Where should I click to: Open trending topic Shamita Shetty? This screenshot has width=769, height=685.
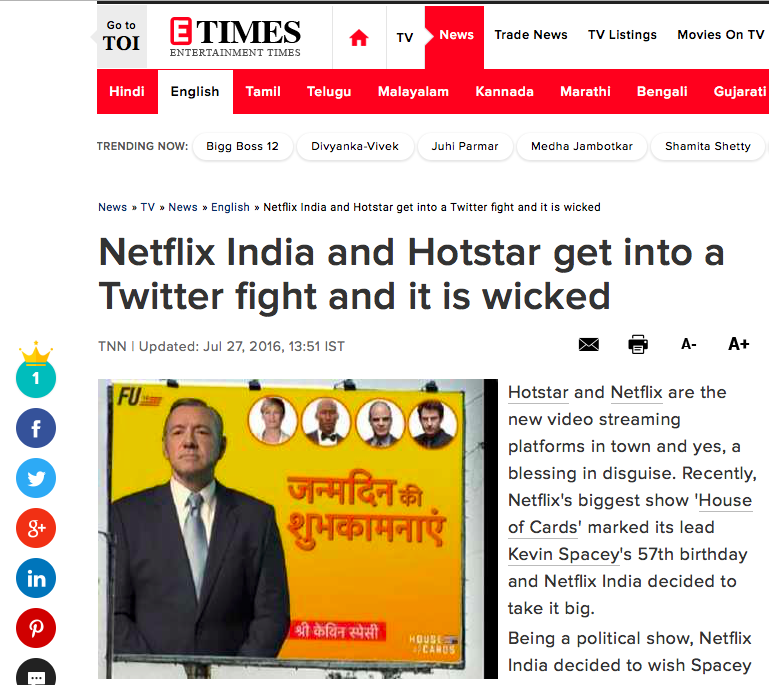708,146
